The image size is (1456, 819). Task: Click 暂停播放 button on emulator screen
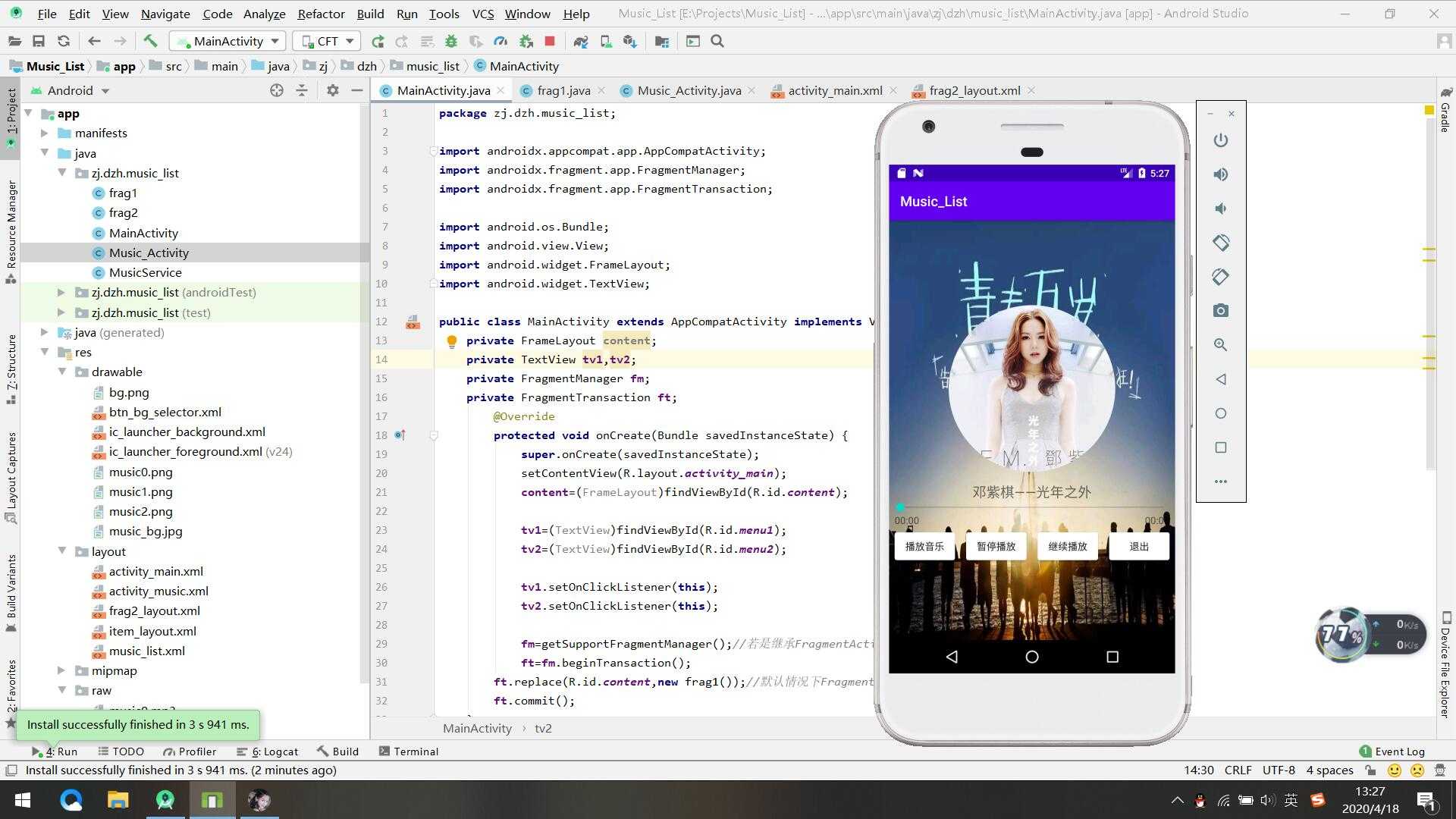[x=995, y=546]
